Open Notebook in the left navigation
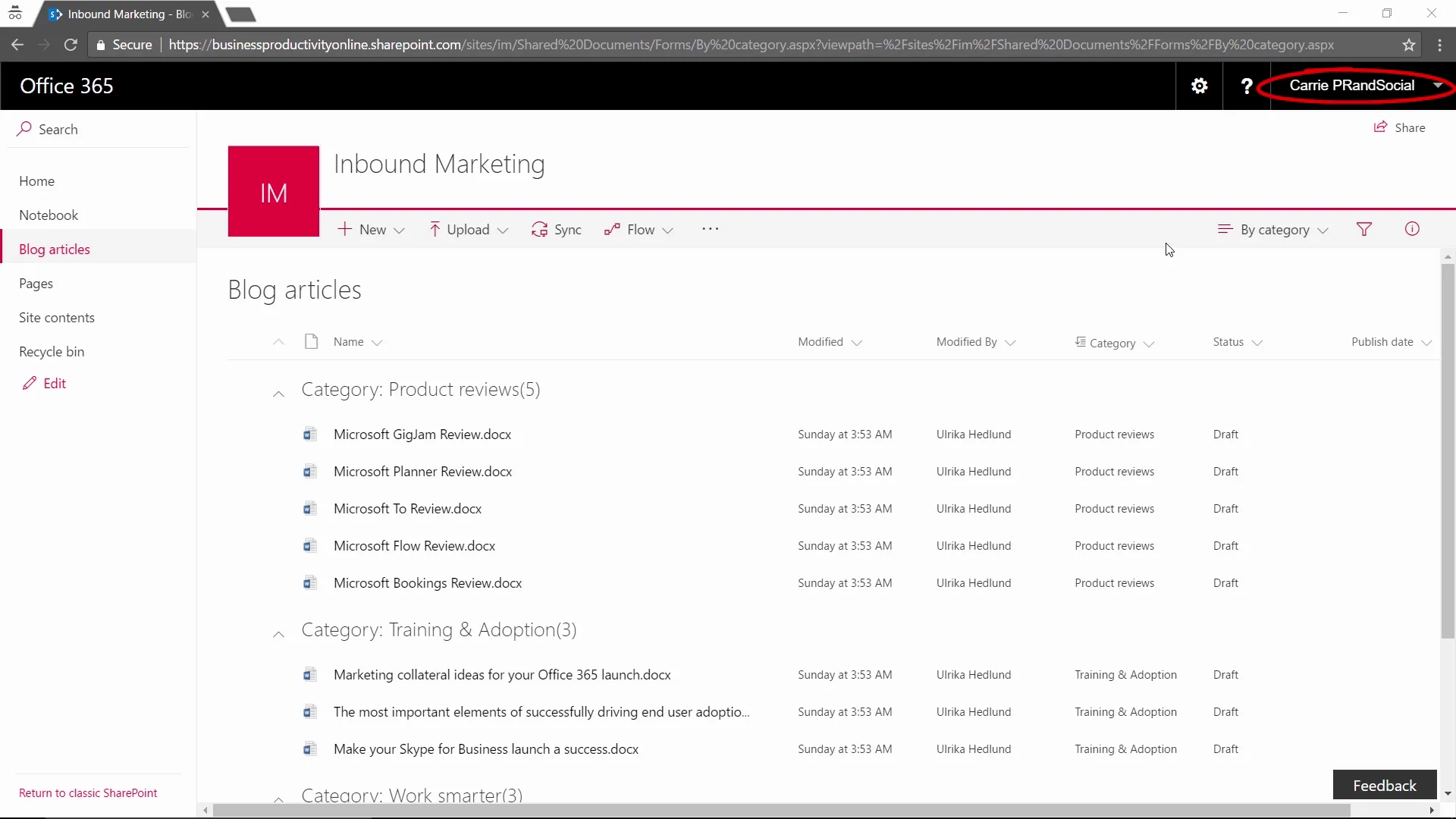The height and width of the screenshot is (819, 1456). tap(49, 215)
